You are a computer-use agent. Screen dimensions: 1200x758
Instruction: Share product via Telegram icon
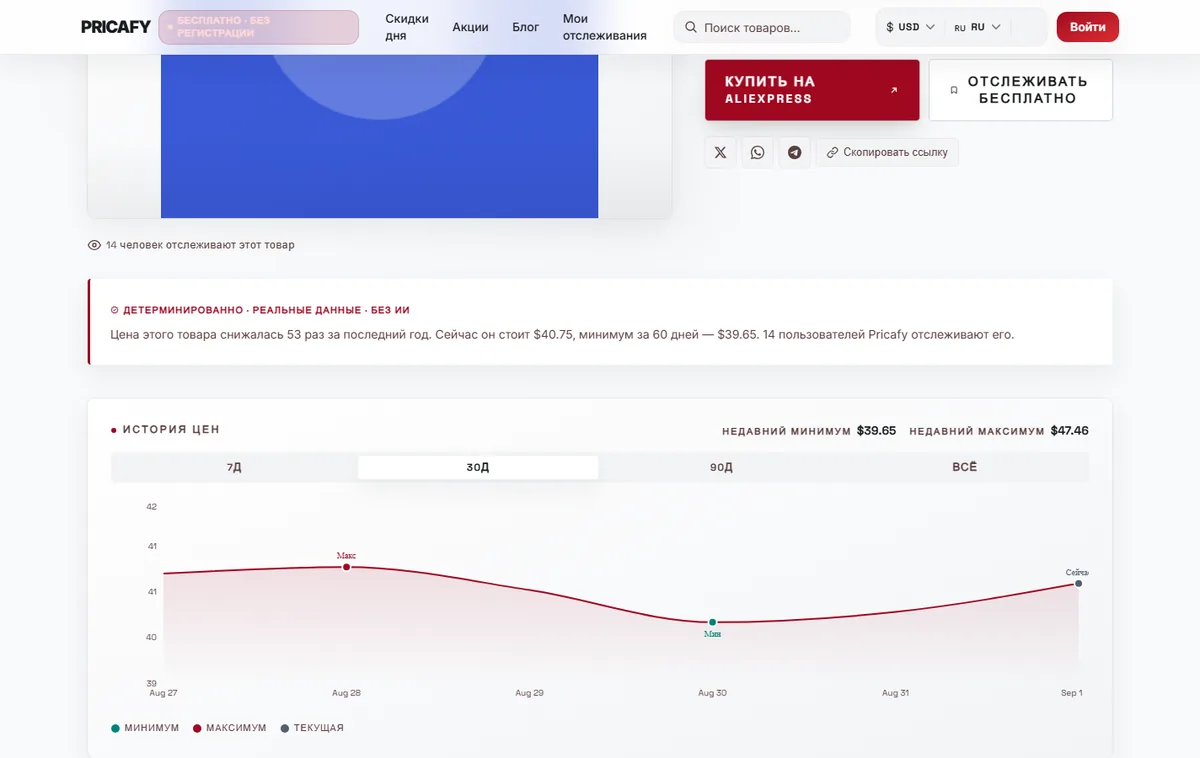point(794,153)
